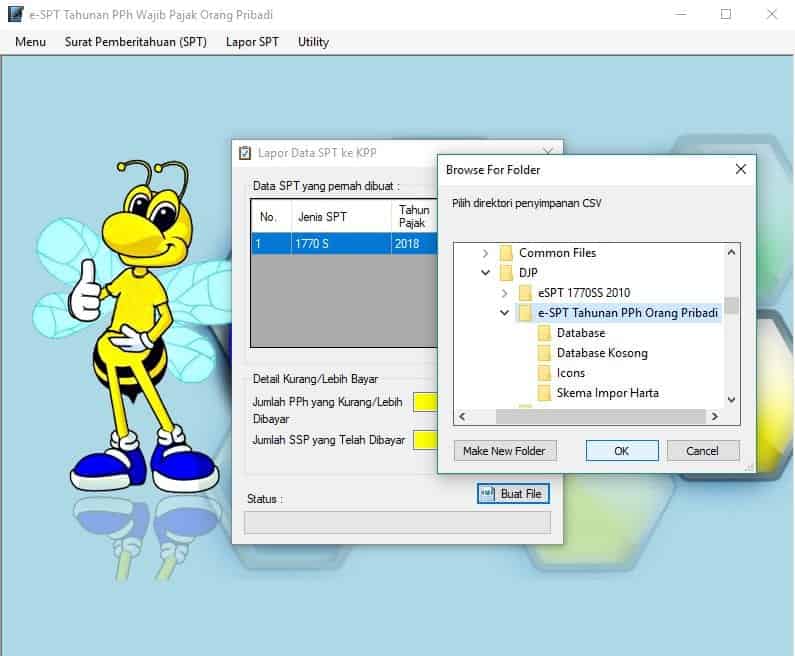Image resolution: width=795 pixels, height=656 pixels.
Task: Collapse e-SPT Tahunan PPh Orang Pribadi folder
Action: click(x=504, y=313)
